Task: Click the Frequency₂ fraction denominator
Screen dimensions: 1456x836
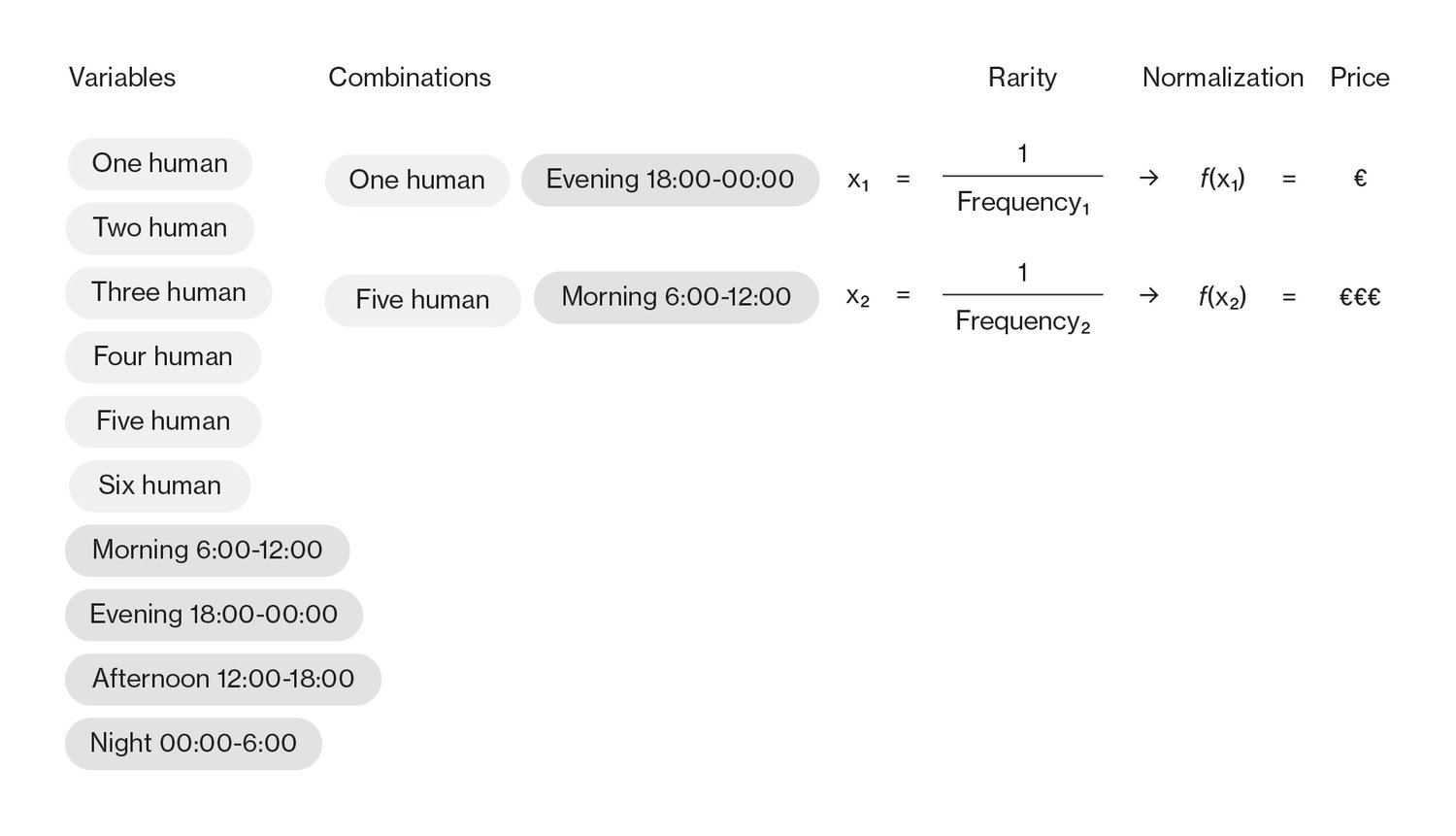Action: [1023, 321]
